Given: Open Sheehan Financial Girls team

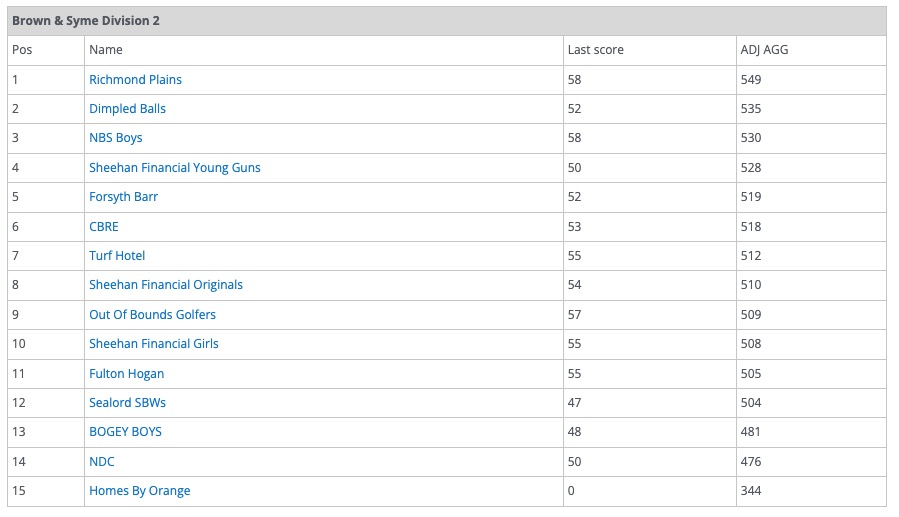Looking at the screenshot, I should click(153, 344).
